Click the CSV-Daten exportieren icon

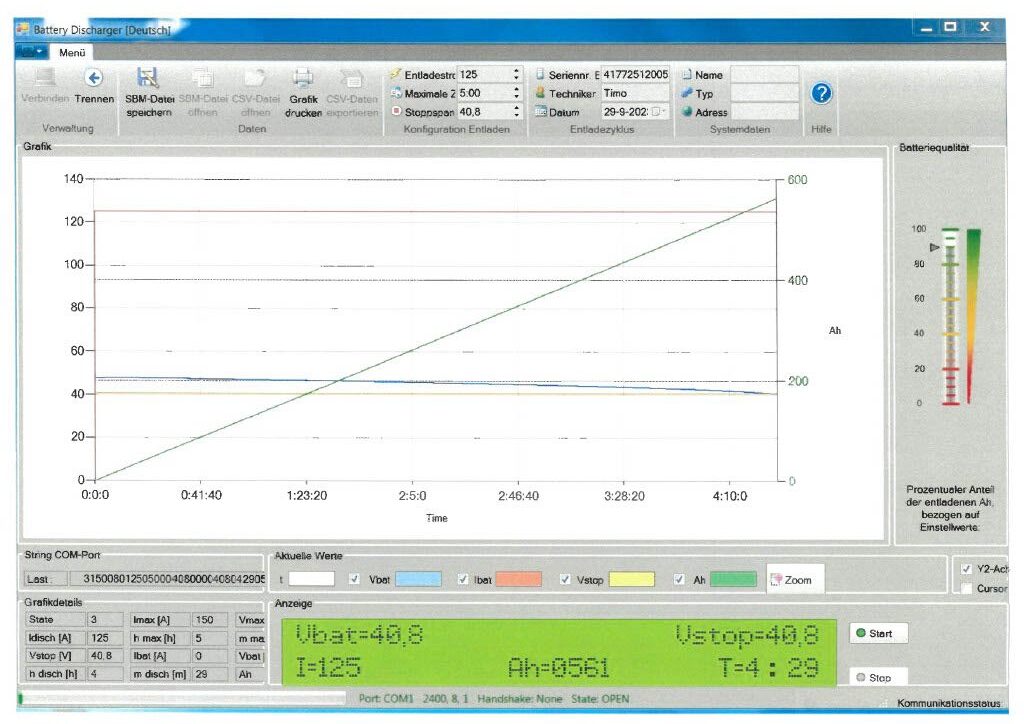[352, 79]
